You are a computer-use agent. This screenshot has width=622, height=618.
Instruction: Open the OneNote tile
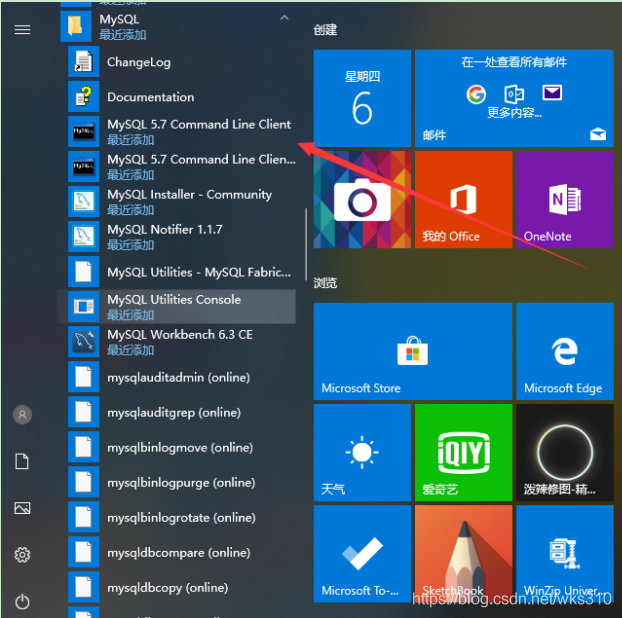(x=565, y=200)
